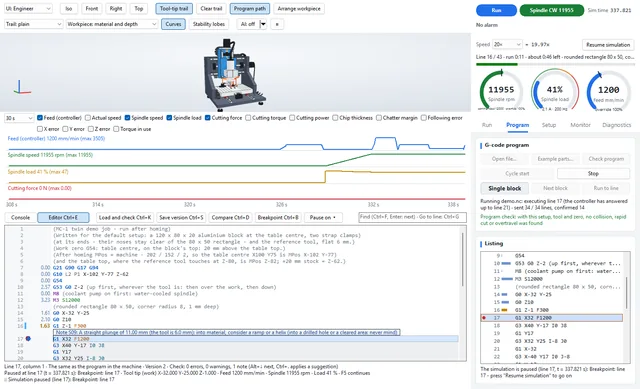This screenshot has width=640, height=389.
Task: Click the Feed mm/min gauge
Action: point(608,91)
